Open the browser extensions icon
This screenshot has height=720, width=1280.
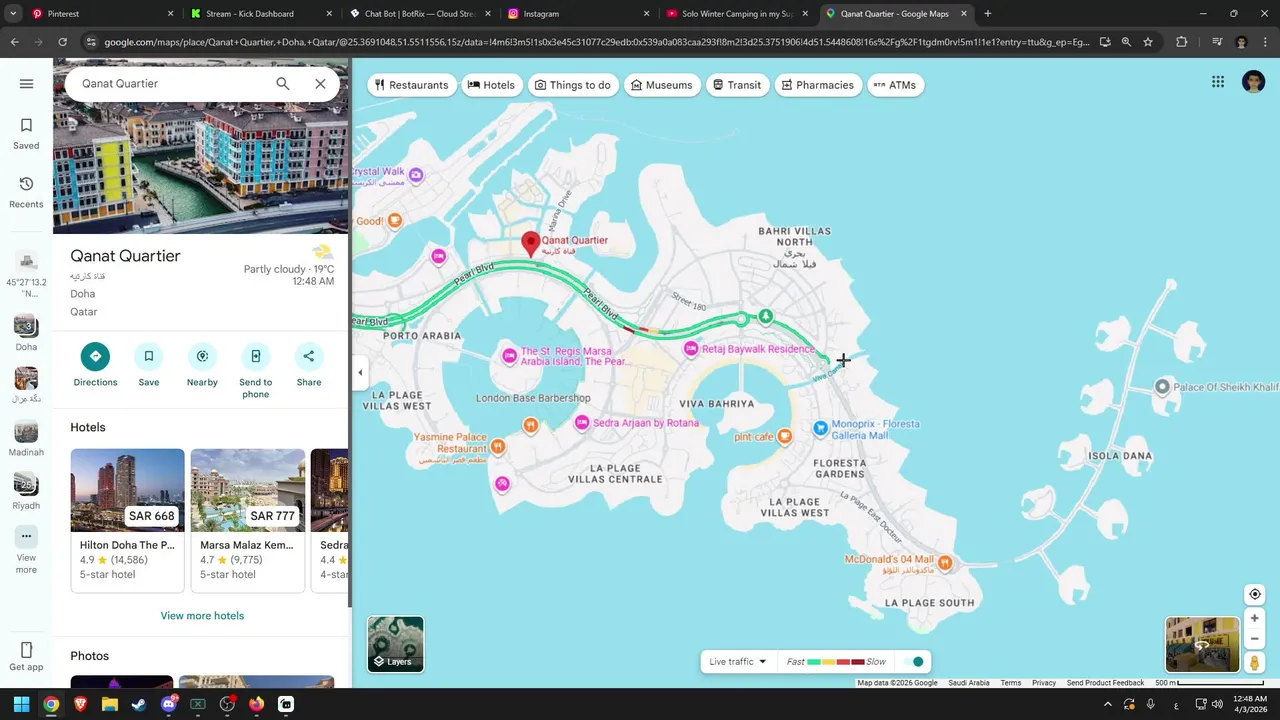pyautogui.click(x=1181, y=42)
